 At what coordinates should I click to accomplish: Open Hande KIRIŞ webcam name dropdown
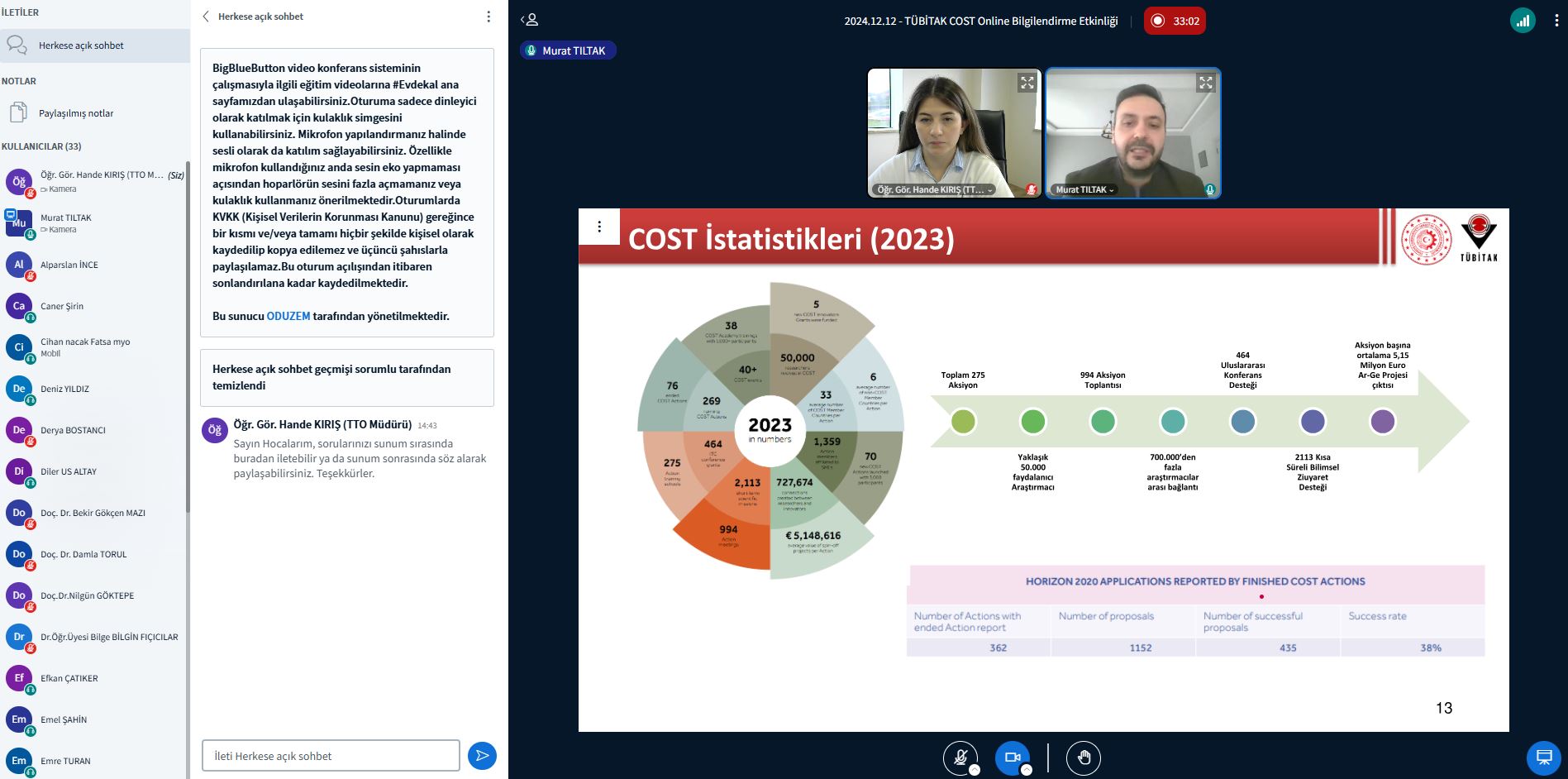point(934,189)
